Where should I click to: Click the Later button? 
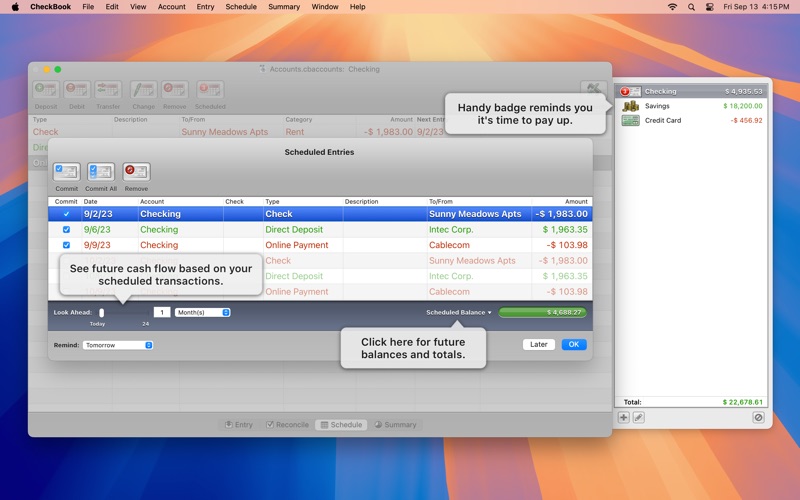539,344
